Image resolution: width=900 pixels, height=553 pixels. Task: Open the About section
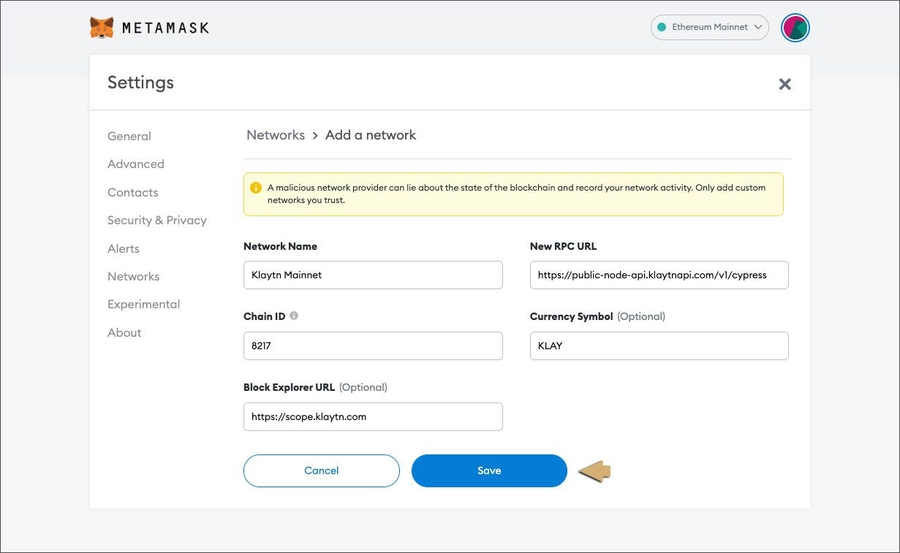pyautogui.click(x=125, y=332)
